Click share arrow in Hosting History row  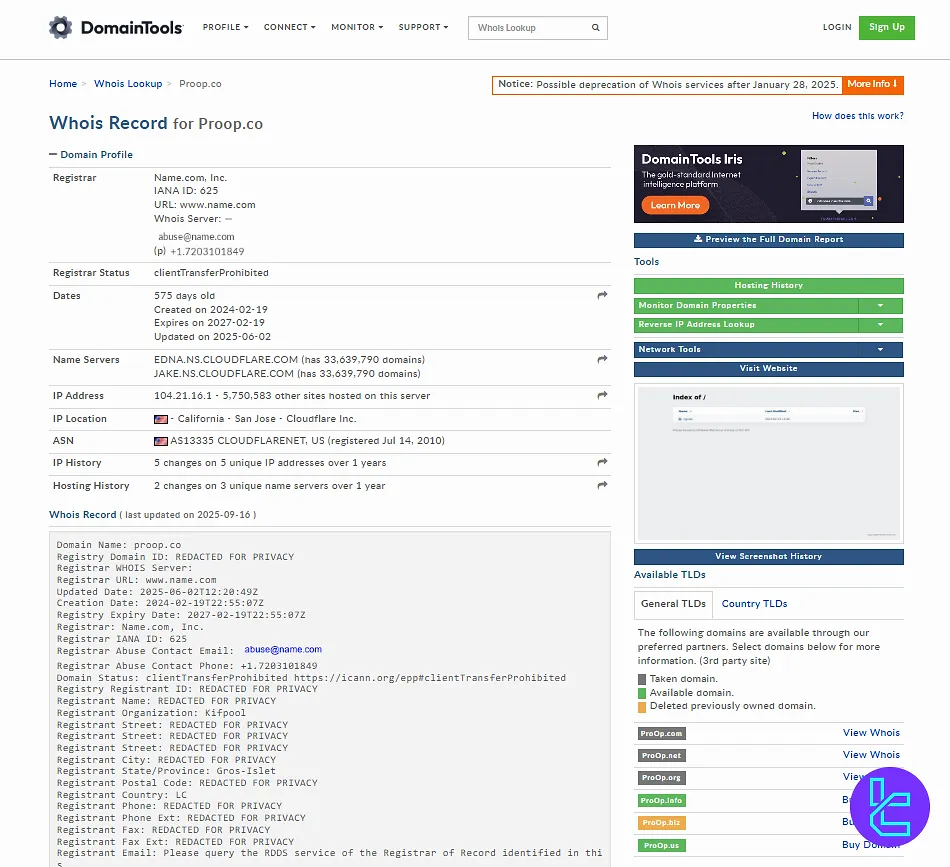pos(602,486)
